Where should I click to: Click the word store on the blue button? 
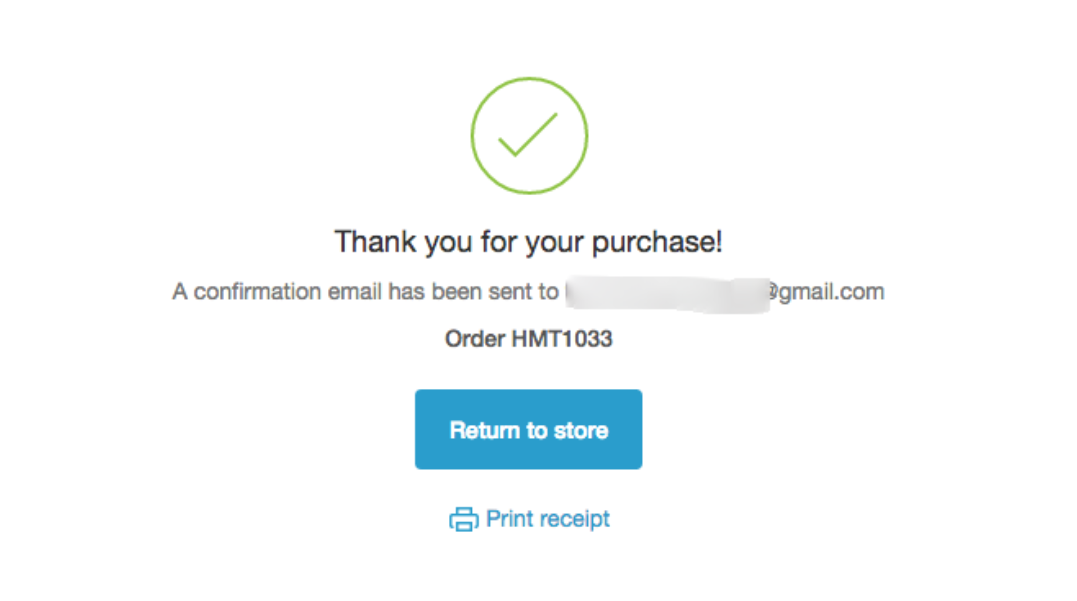point(581,431)
